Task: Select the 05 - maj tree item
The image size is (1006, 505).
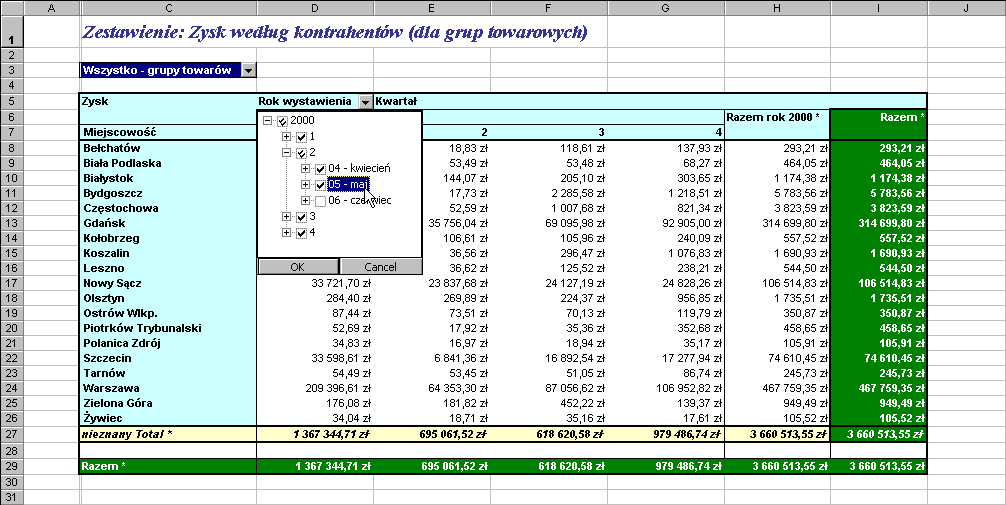Action: (346, 185)
